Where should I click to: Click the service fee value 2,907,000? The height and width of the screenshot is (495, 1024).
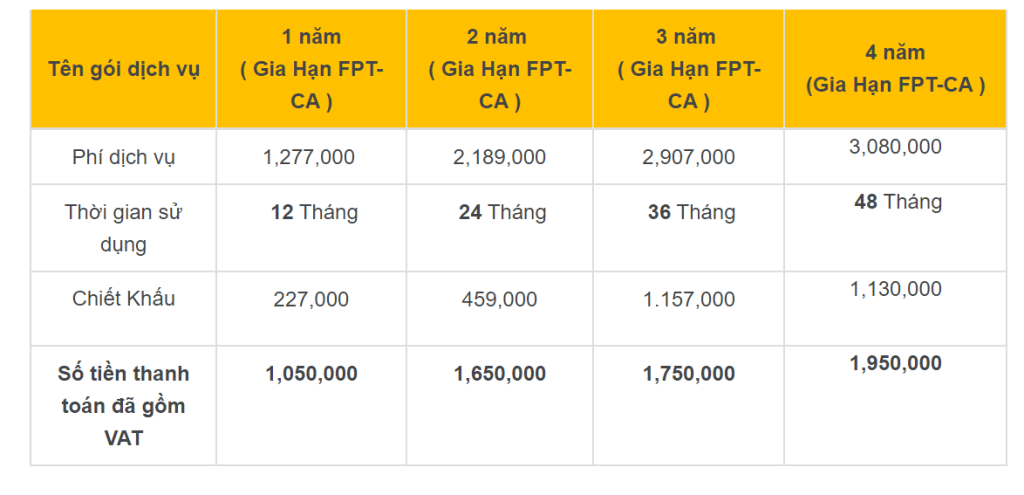coord(688,157)
